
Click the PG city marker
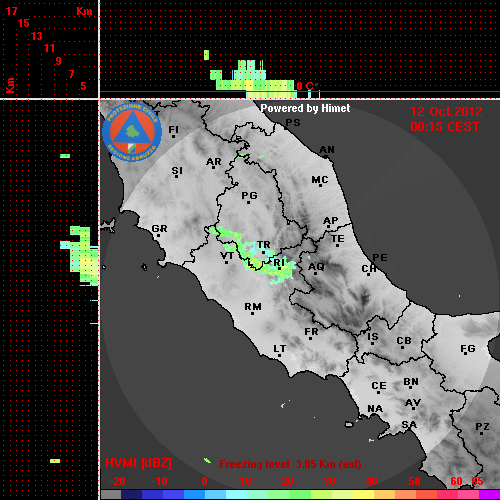click(248, 202)
